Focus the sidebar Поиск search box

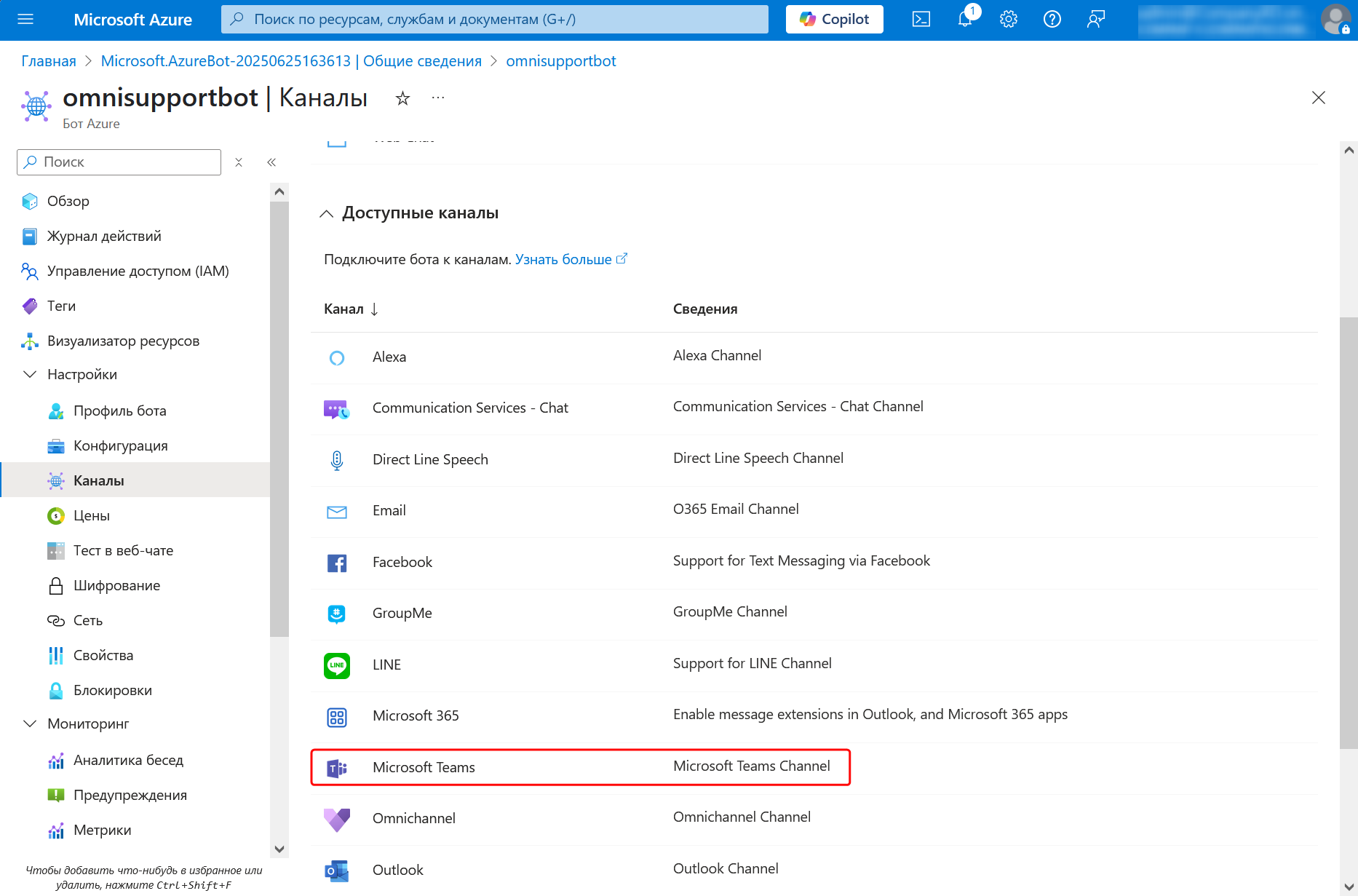tap(119, 162)
